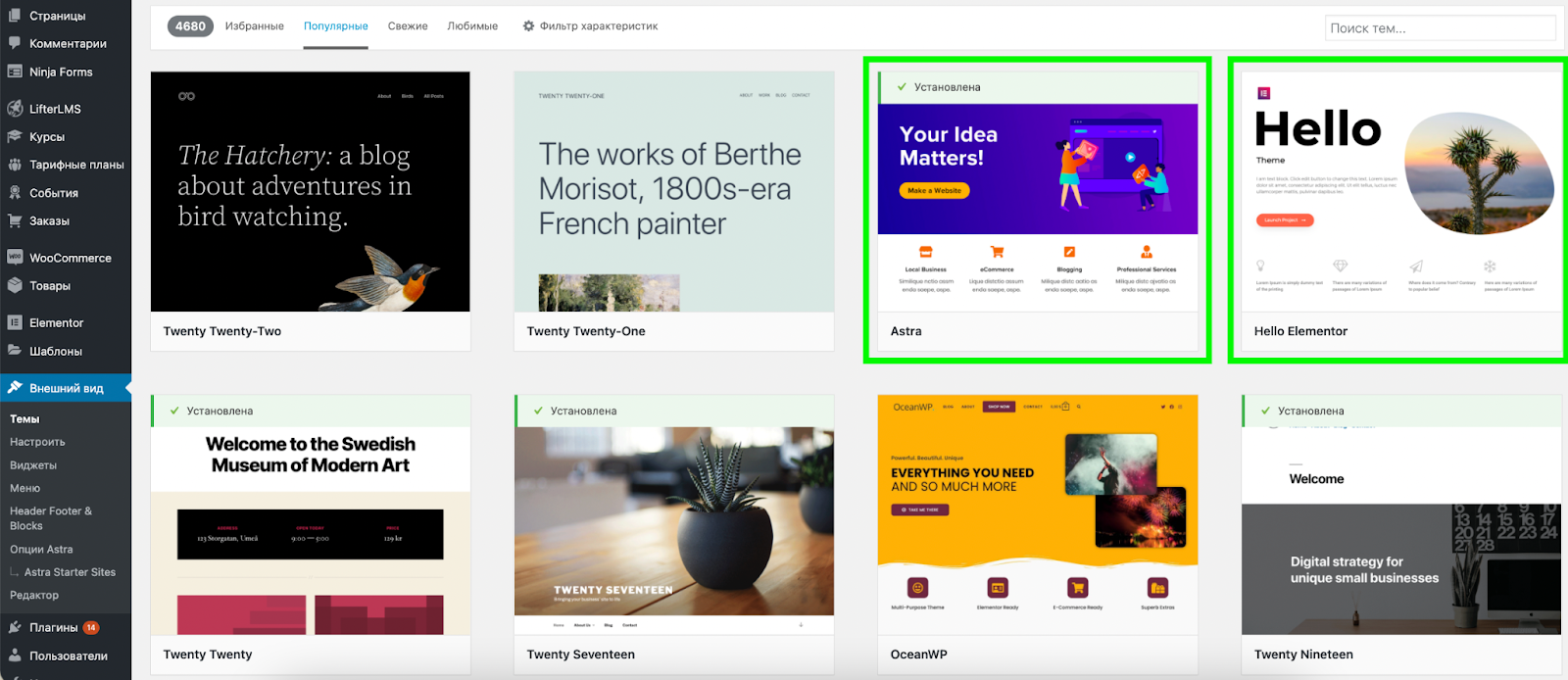Click the Astra theme name label
1568x680 pixels.
906,331
